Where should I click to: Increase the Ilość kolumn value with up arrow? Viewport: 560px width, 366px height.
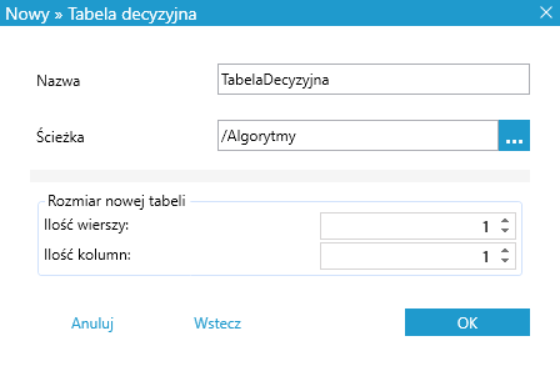tap(505, 251)
